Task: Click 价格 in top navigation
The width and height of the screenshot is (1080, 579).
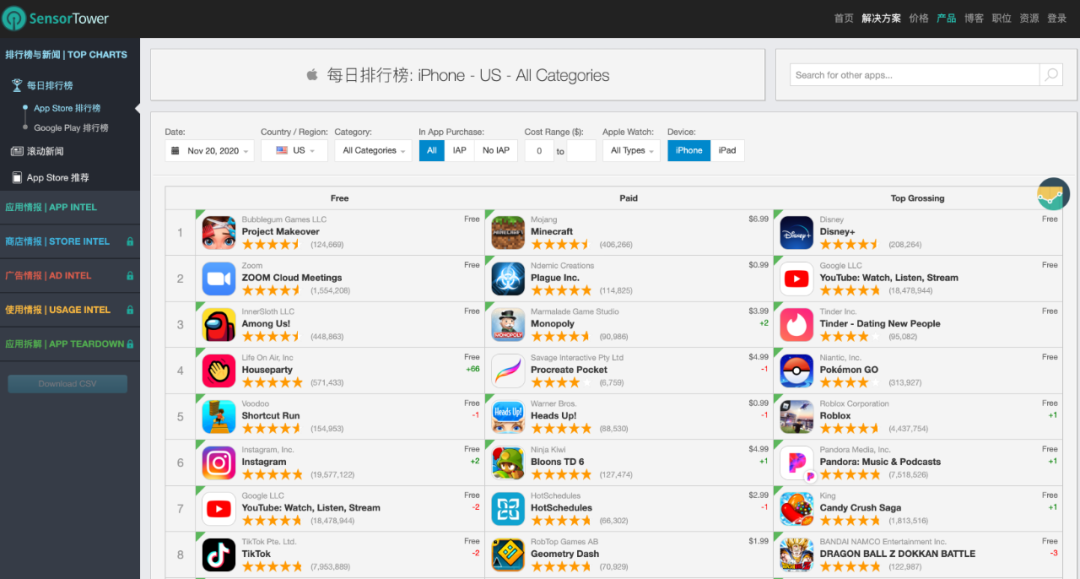Action: [918, 19]
